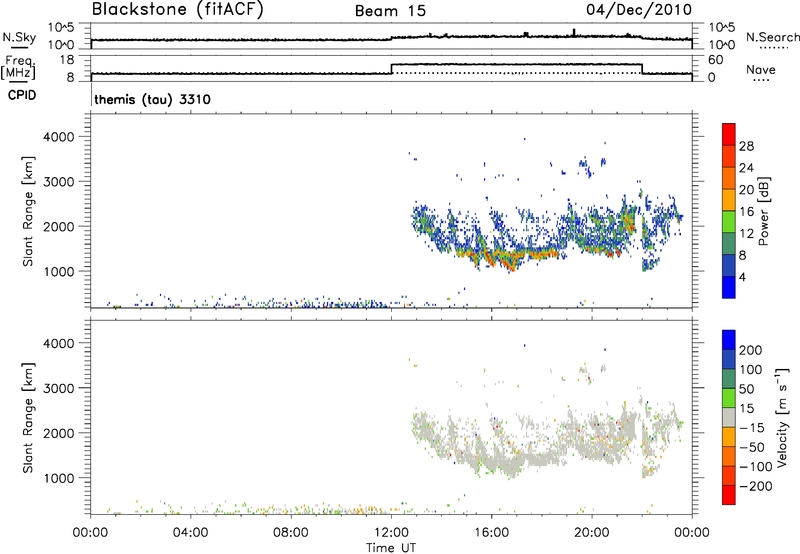Click the 'Blackstone (fitACF)' plot title

tap(178, 9)
